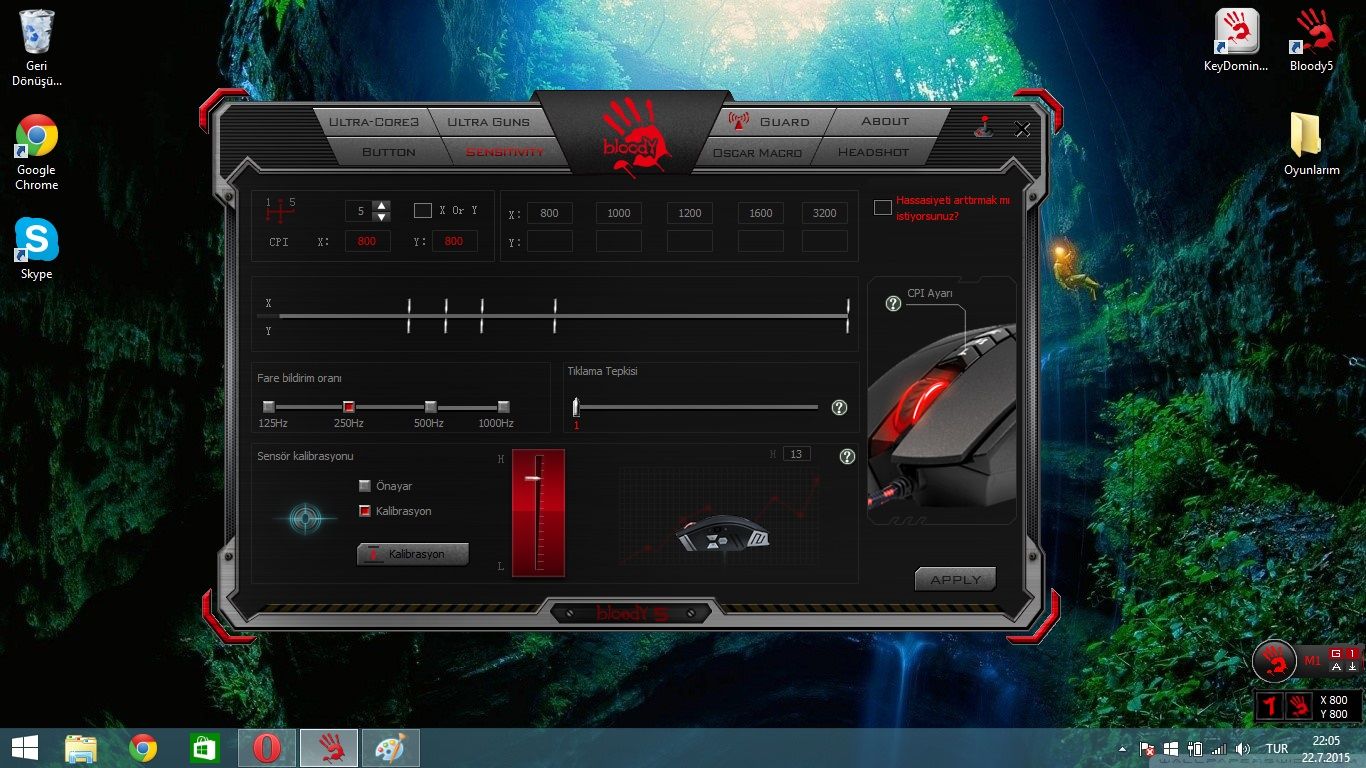Click the empty Y preset field under 3200
Image resolution: width=1366 pixels, height=768 pixels.
tap(825, 241)
